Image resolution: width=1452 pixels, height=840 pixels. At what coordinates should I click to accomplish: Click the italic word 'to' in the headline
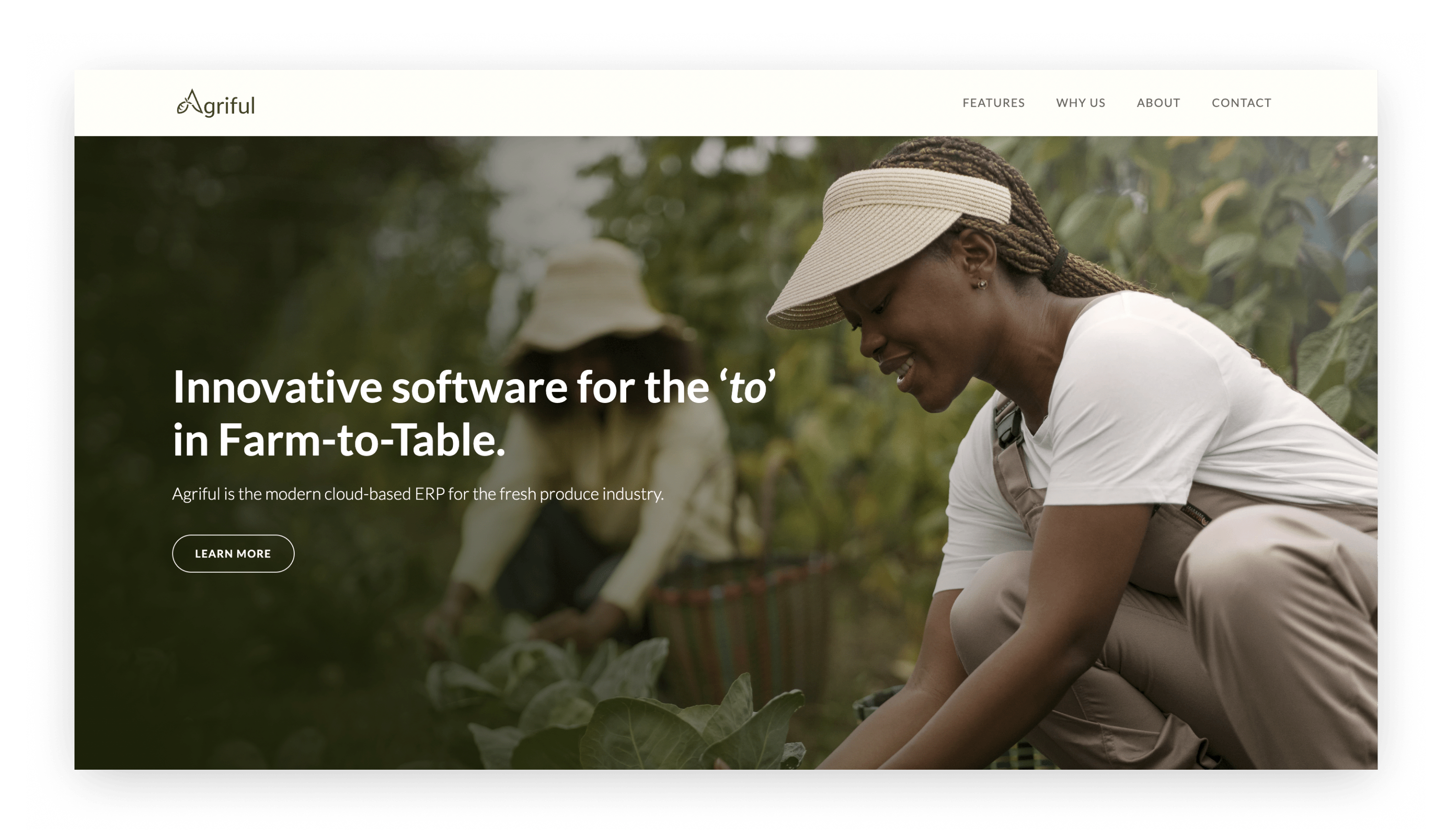click(x=748, y=388)
